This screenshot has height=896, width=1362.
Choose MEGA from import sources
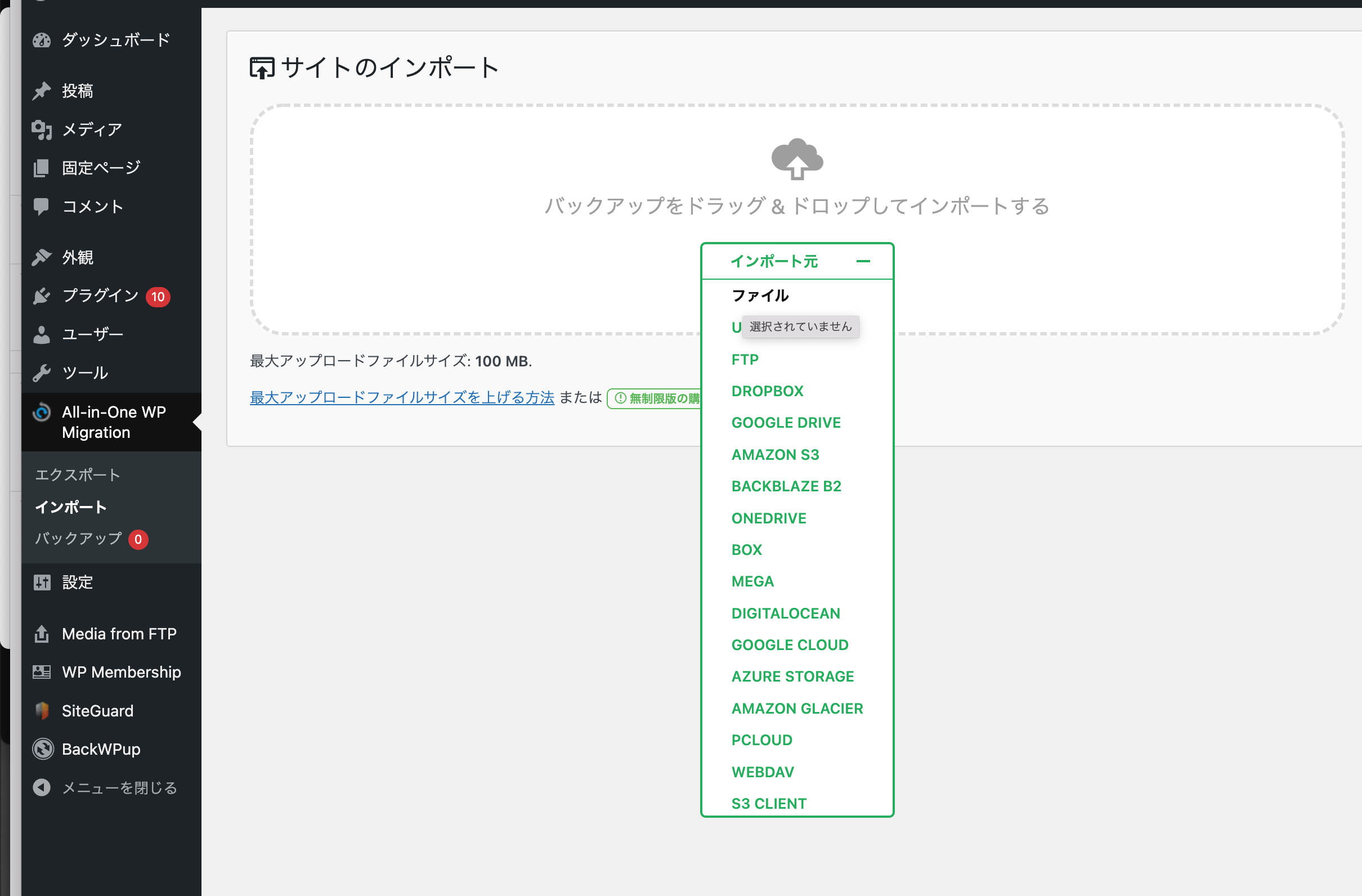pyautogui.click(x=752, y=581)
